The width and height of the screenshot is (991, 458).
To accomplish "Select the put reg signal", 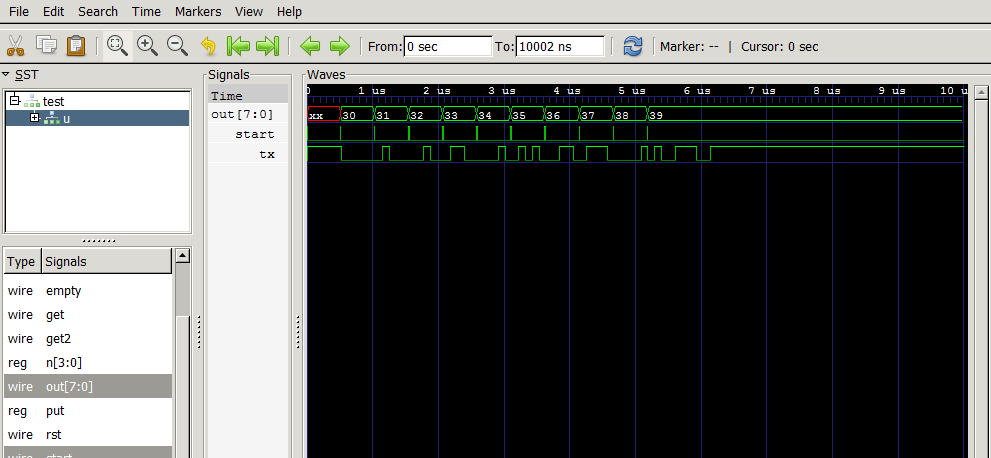I will [88, 411].
